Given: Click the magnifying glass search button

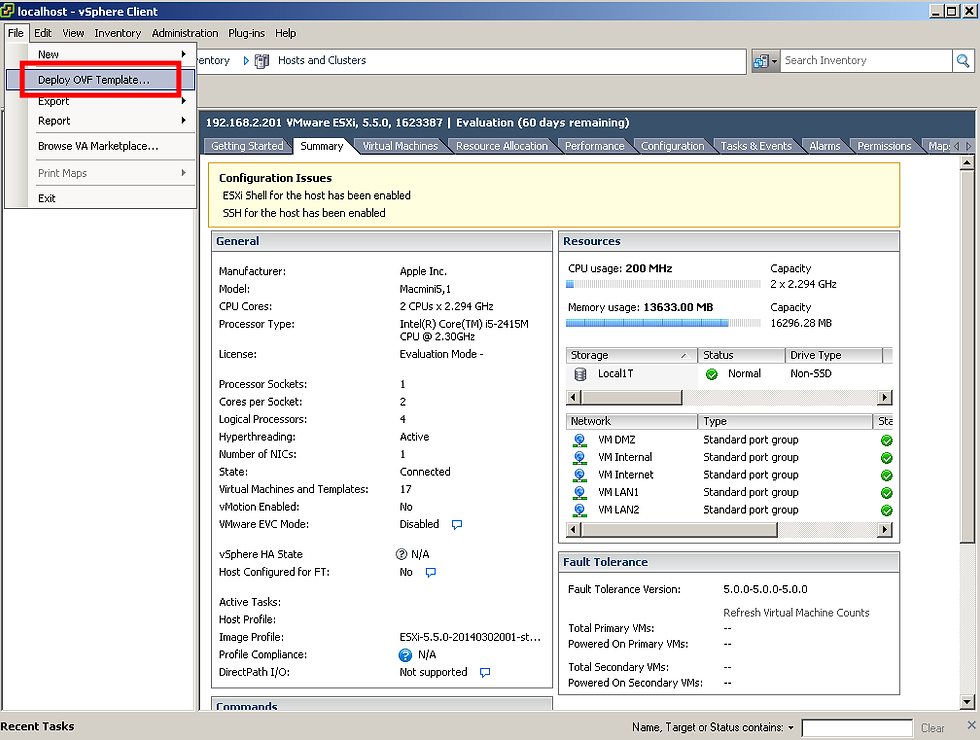Looking at the screenshot, I should click(x=963, y=61).
